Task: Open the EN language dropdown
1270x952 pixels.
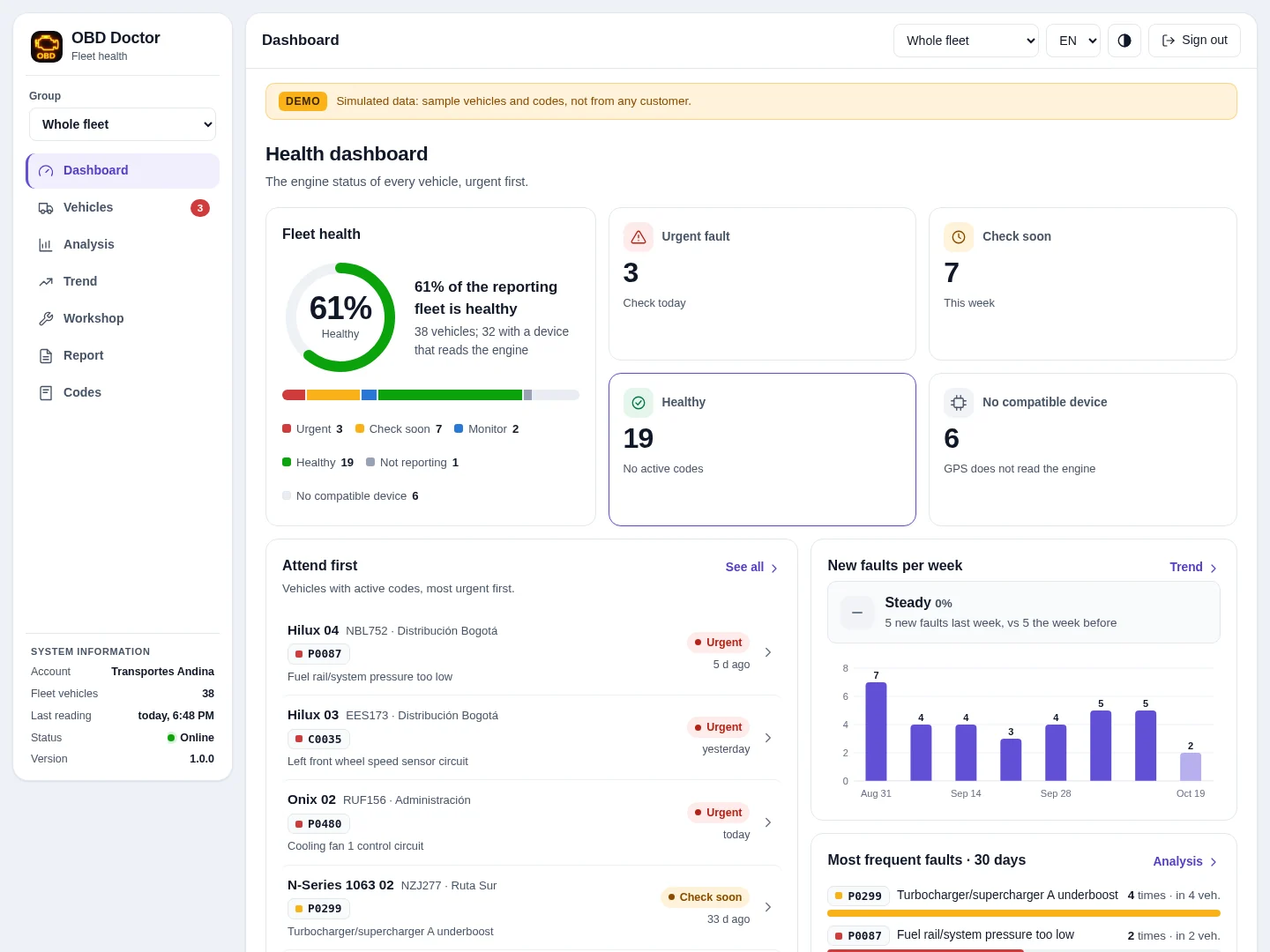Action: [1073, 41]
